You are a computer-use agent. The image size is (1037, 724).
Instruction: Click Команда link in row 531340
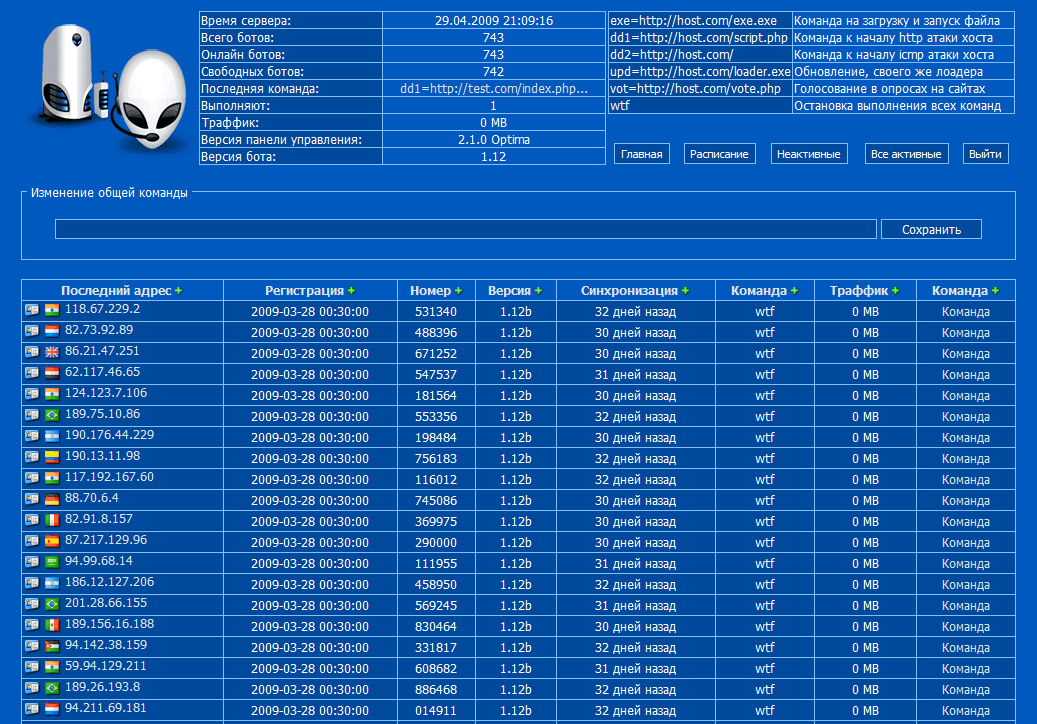[x=966, y=311]
